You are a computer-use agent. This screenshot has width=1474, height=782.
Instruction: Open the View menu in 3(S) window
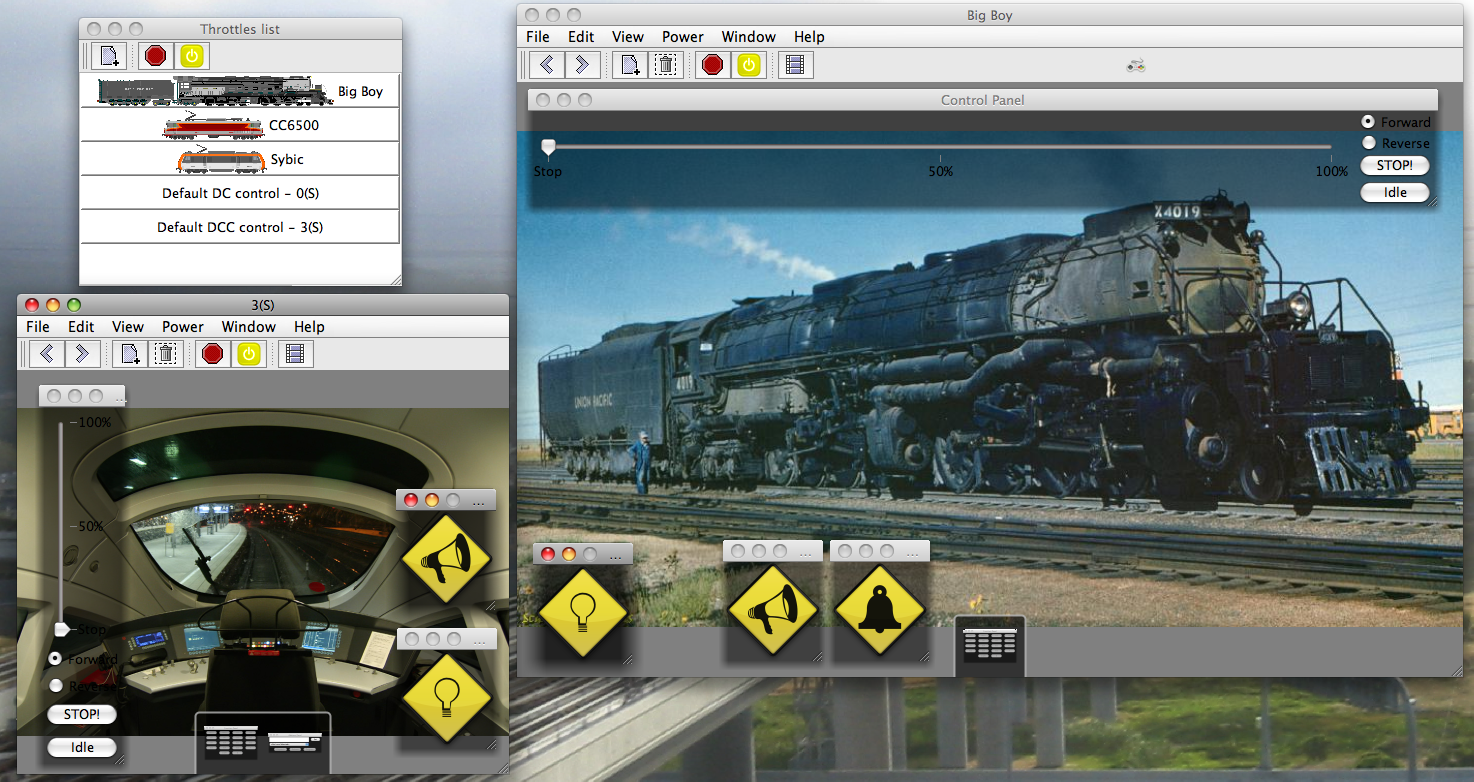click(128, 327)
